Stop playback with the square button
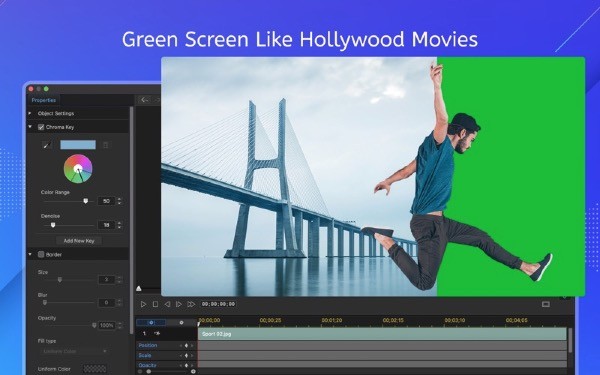600x375 pixels. [x=155, y=304]
